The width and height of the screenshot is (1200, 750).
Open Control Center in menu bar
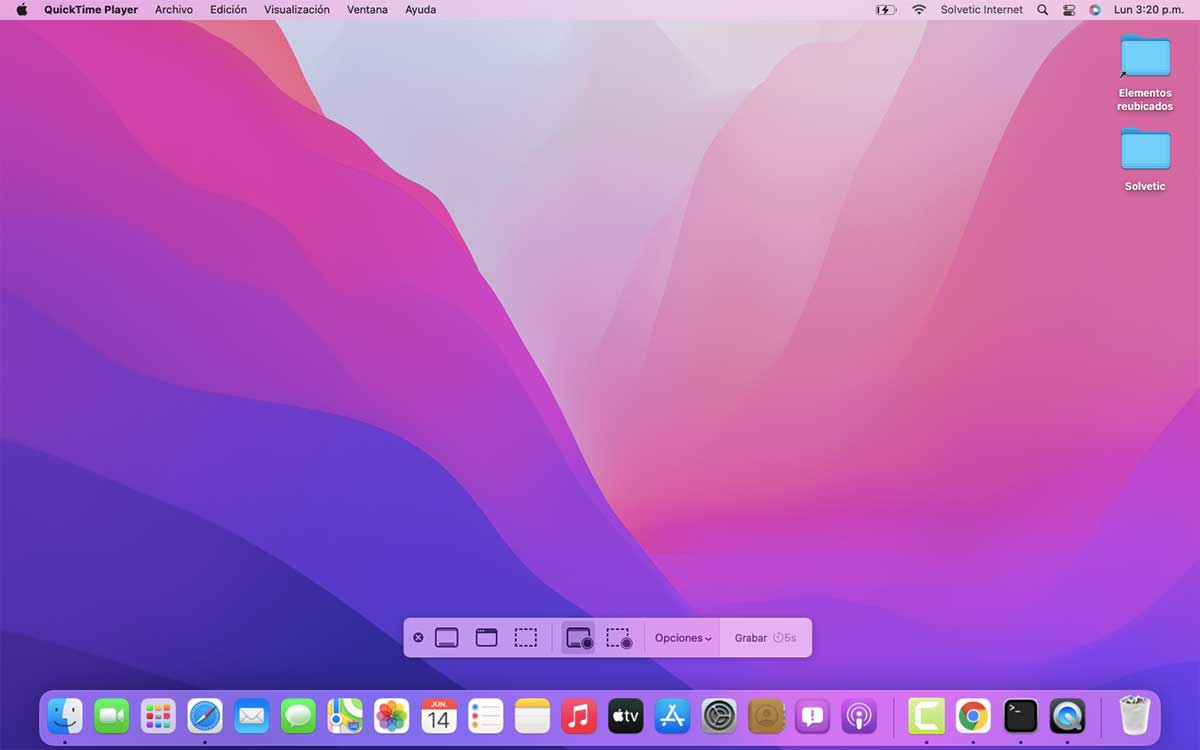(1069, 10)
